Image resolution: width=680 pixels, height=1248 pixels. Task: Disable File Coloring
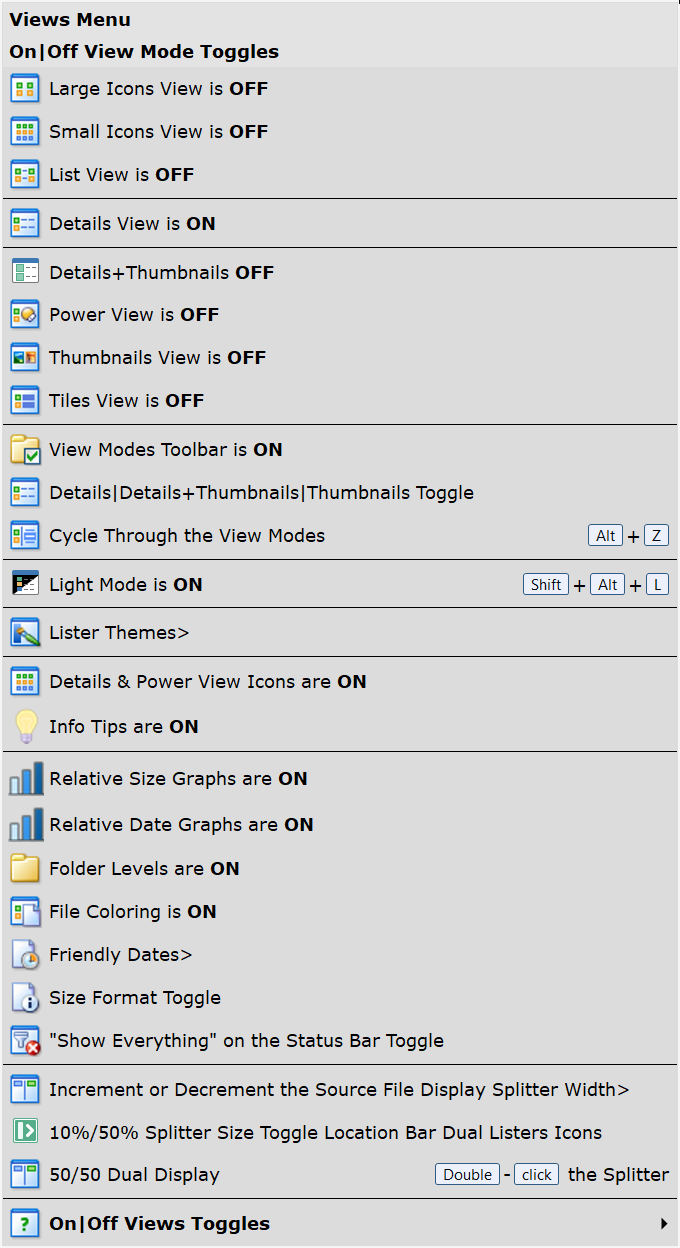coord(340,911)
